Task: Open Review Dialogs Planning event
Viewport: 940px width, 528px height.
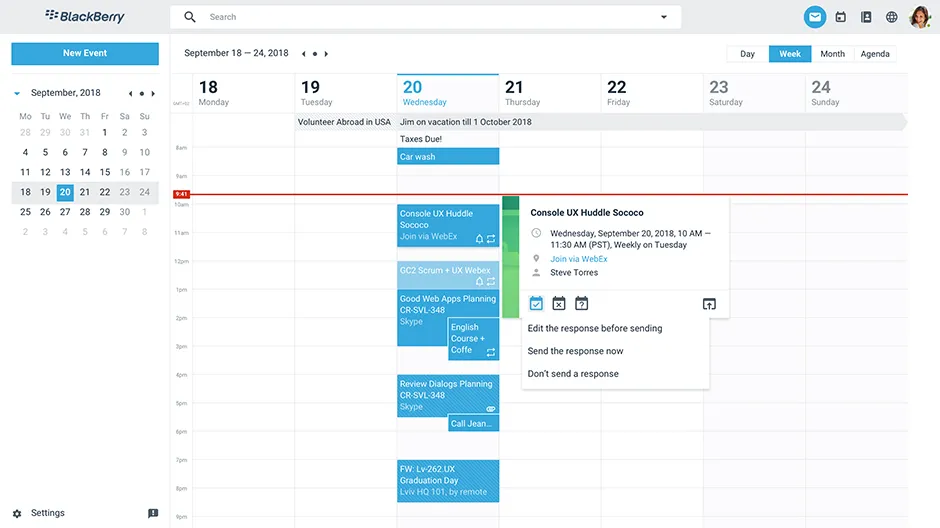Action: pos(448,396)
